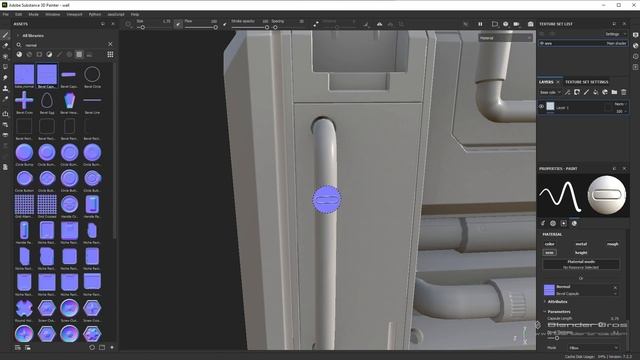Viewport: 640px width, 360px height.
Task: Open the Edit menu
Action: [18, 14]
